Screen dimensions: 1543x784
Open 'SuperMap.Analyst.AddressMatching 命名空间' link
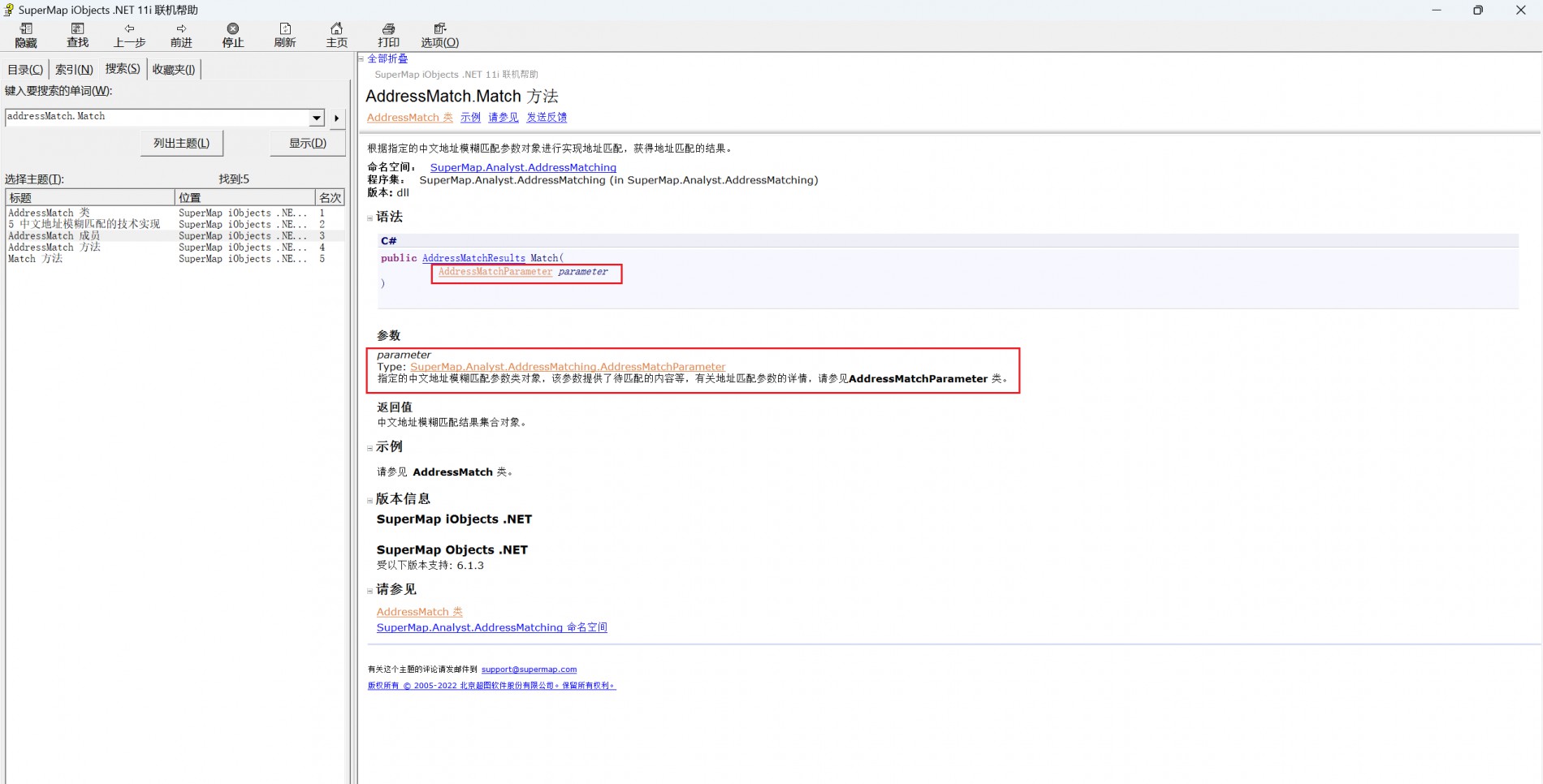point(492,627)
